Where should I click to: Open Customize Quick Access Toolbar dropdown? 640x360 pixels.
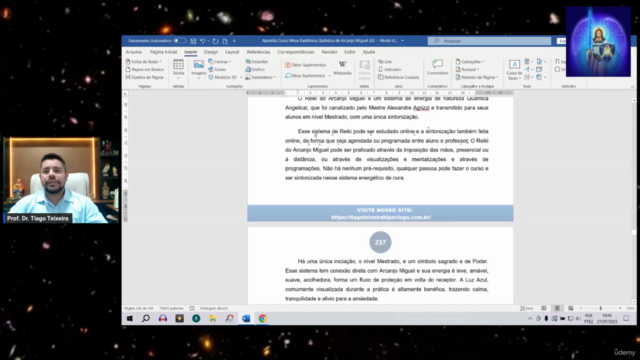click(x=234, y=41)
